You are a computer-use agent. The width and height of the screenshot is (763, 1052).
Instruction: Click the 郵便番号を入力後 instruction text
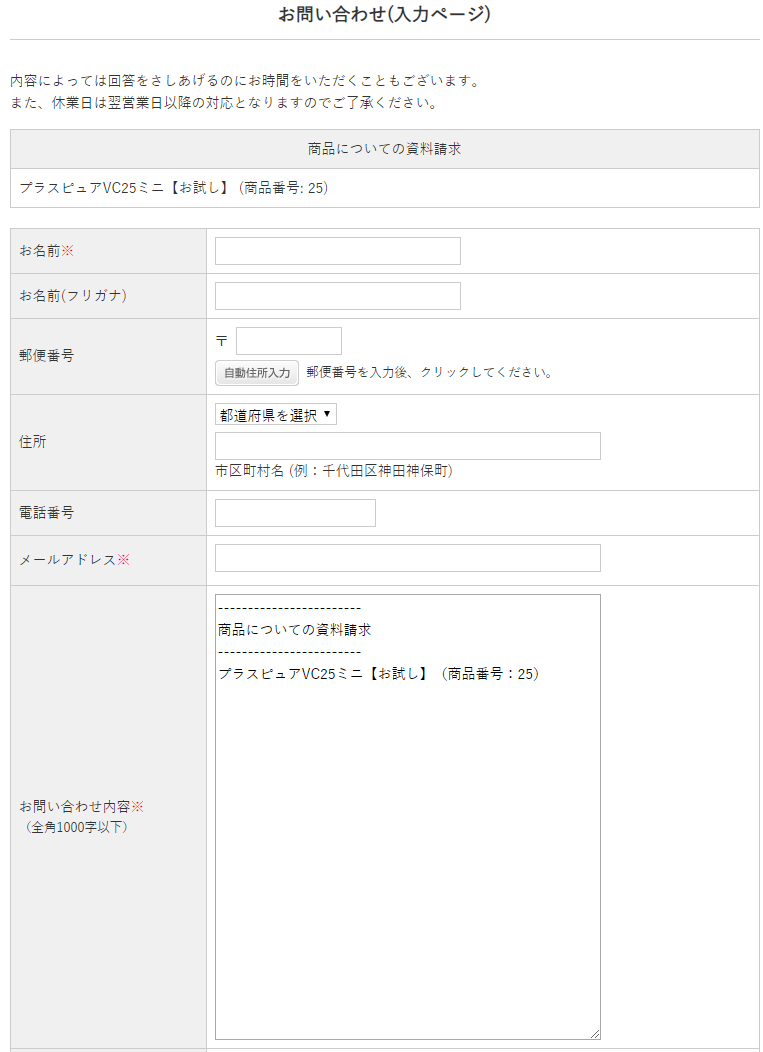click(429, 373)
